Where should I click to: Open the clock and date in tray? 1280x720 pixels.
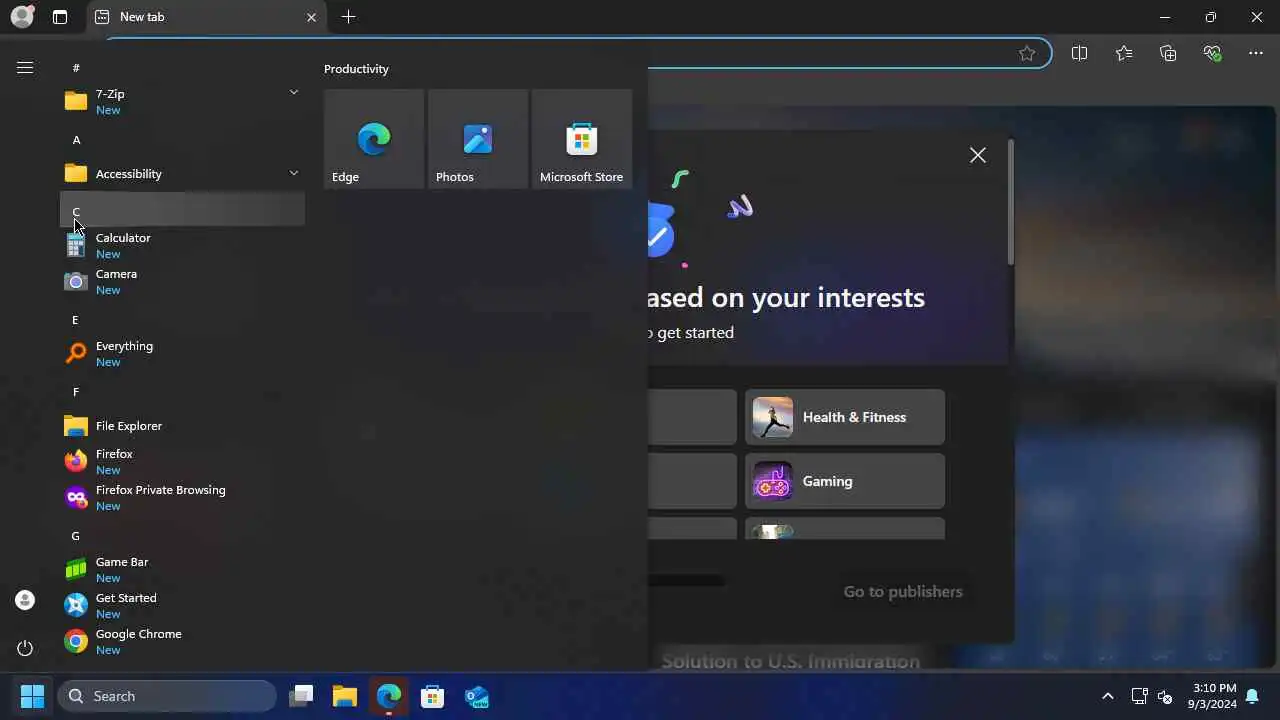[1214, 696]
